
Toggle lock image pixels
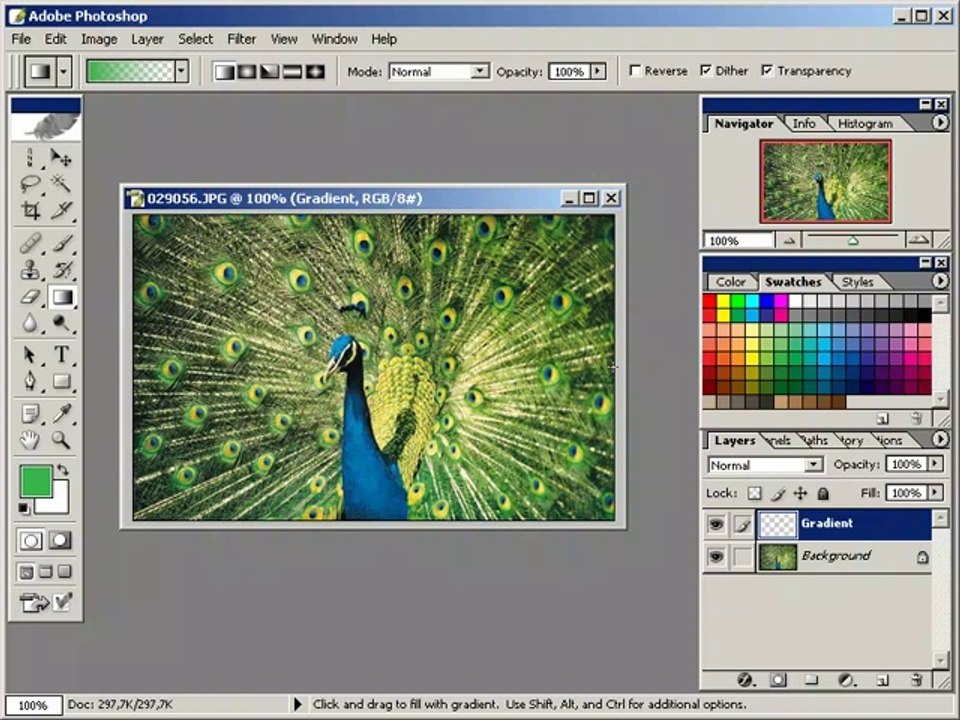(778, 493)
